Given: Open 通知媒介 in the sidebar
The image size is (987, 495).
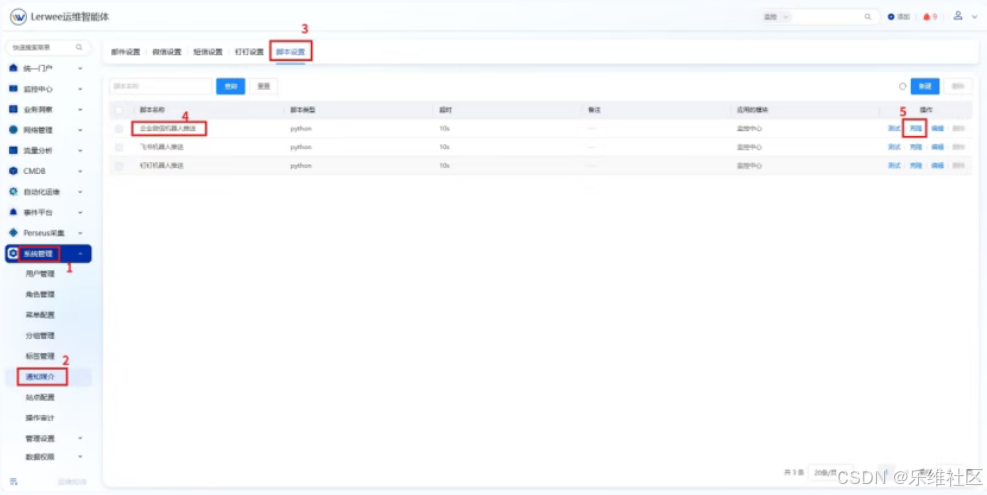Looking at the screenshot, I should click(x=40, y=377).
